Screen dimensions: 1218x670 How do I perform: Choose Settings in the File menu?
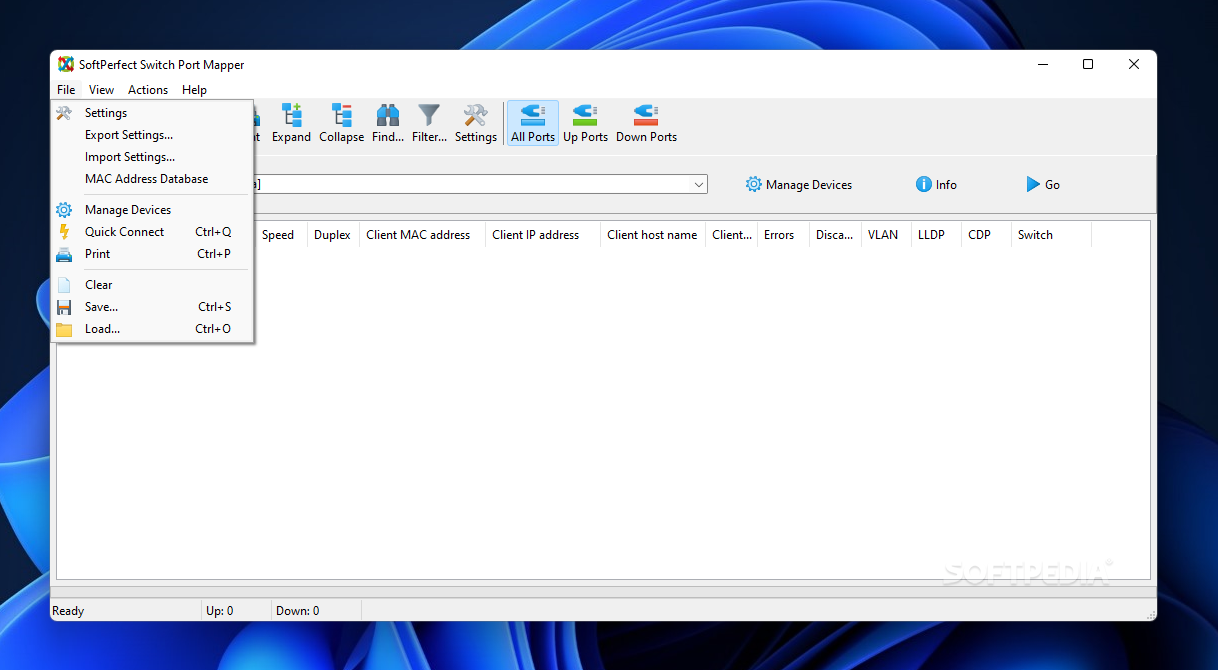pos(152,113)
